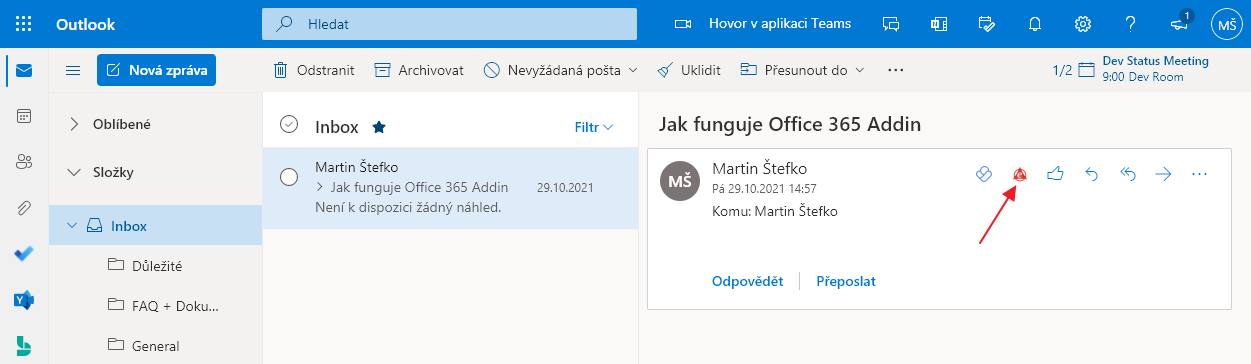Open Settings gear in header
This screenshot has height=364, width=1251.
[1082, 24]
